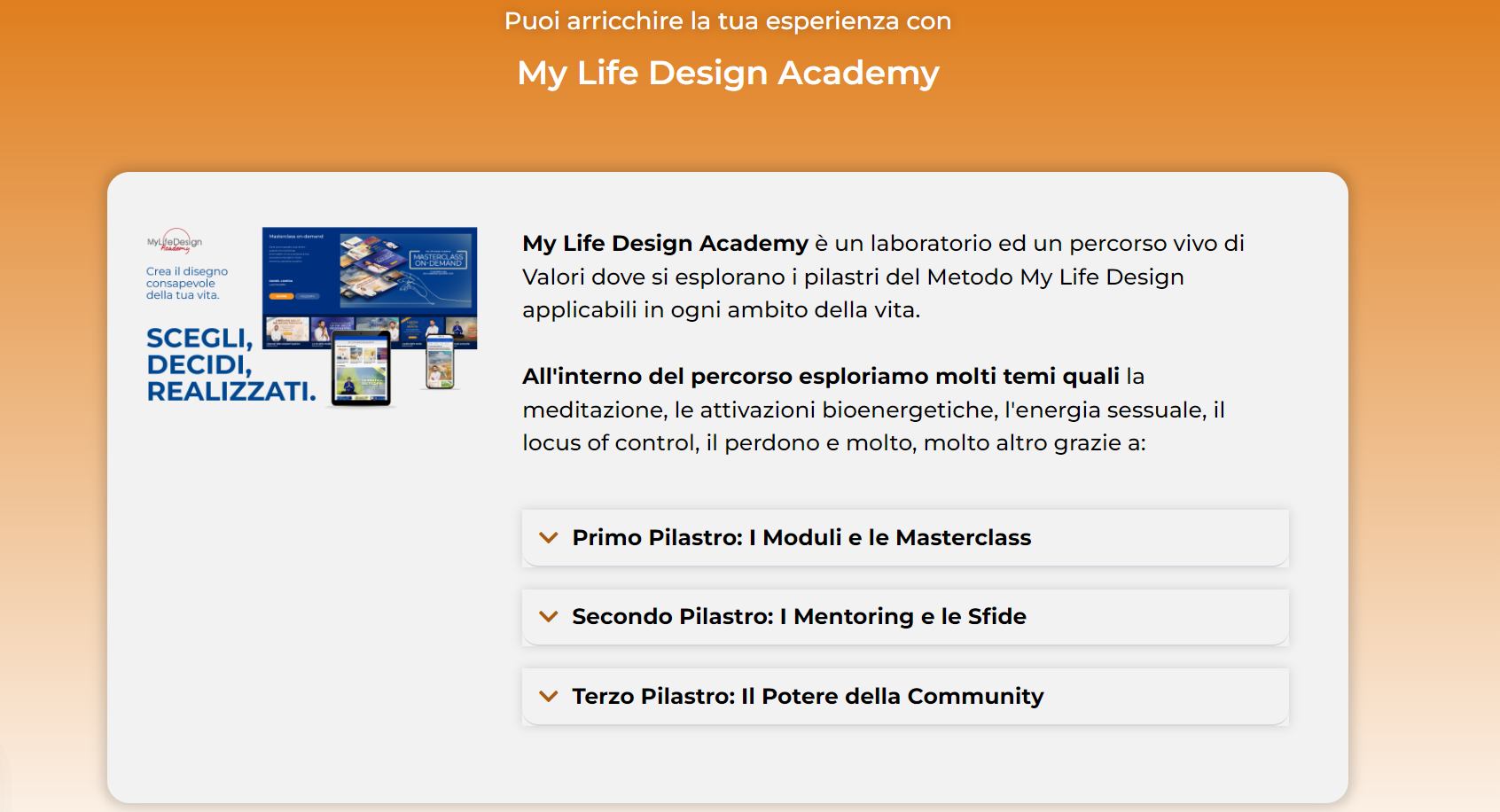Click the bold "My Life Design Academy" paragraph text
Screen dimensions: 1500x812
(x=665, y=243)
